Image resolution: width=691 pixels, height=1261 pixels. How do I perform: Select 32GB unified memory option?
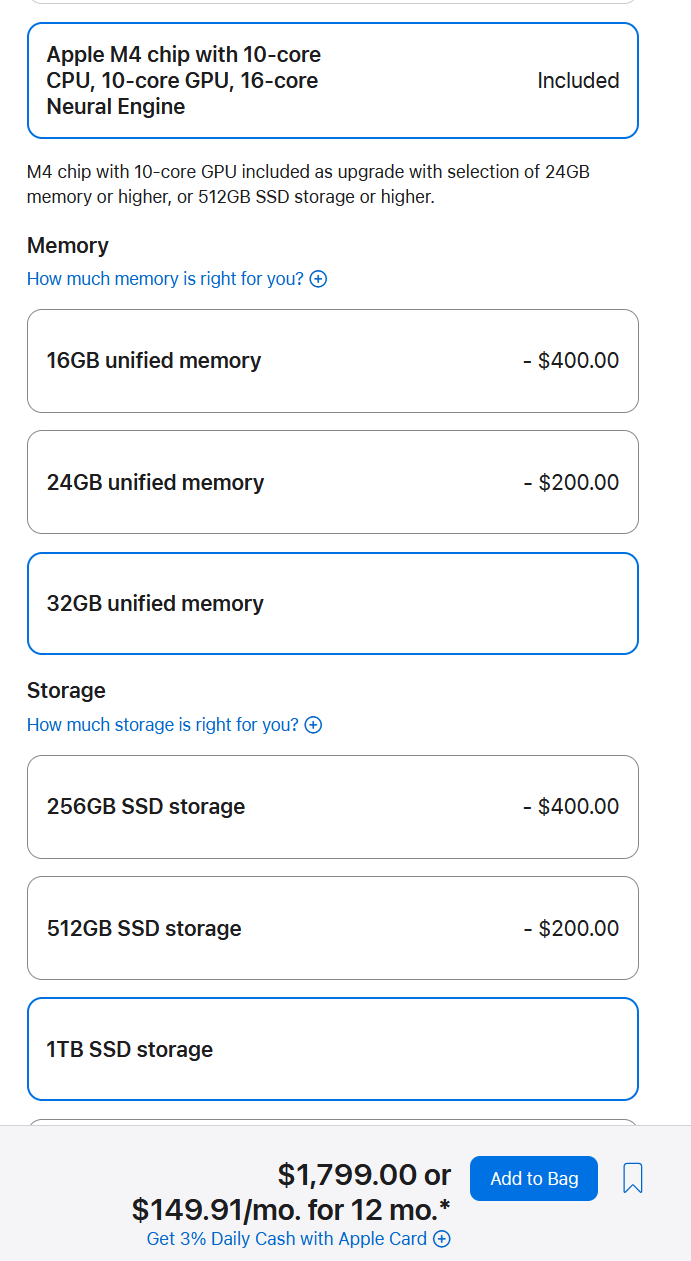coord(333,604)
